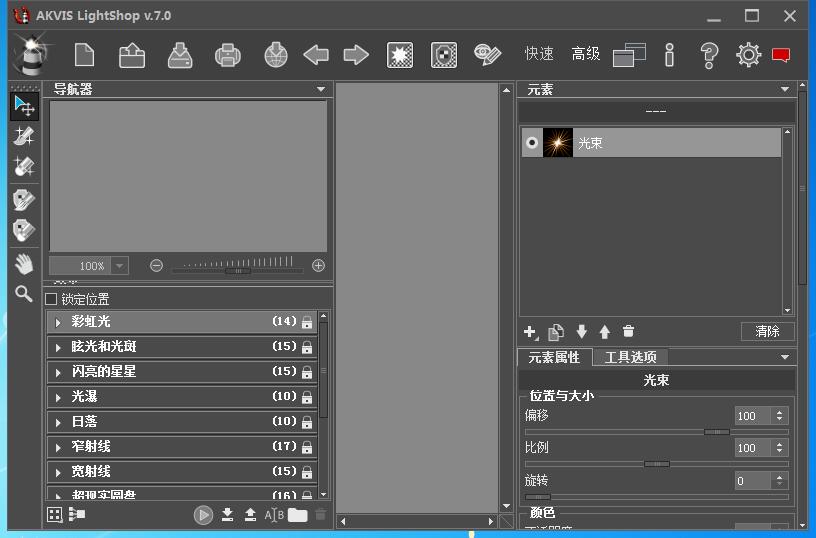This screenshot has height=538, width=816.
Task: Select the Hand tool
Action: 24,263
